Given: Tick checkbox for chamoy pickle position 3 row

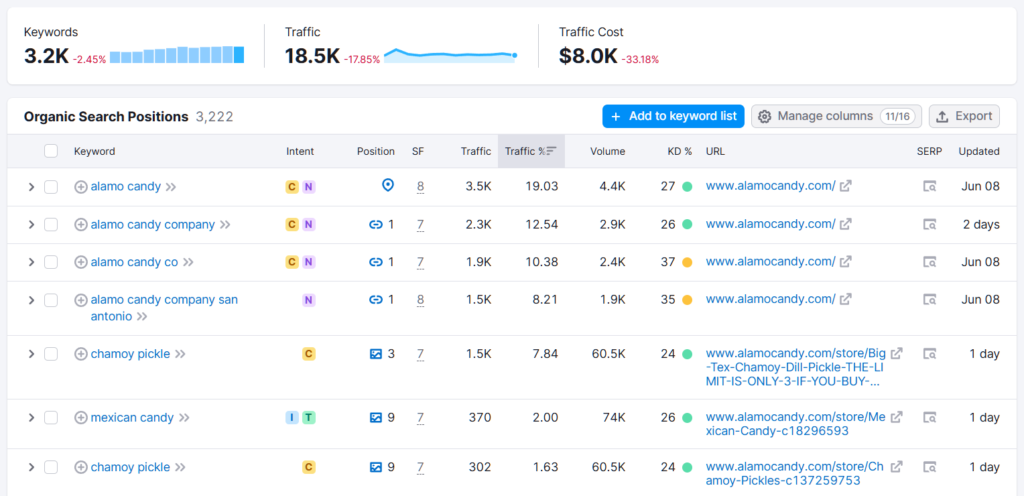Looking at the screenshot, I should click(x=51, y=354).
